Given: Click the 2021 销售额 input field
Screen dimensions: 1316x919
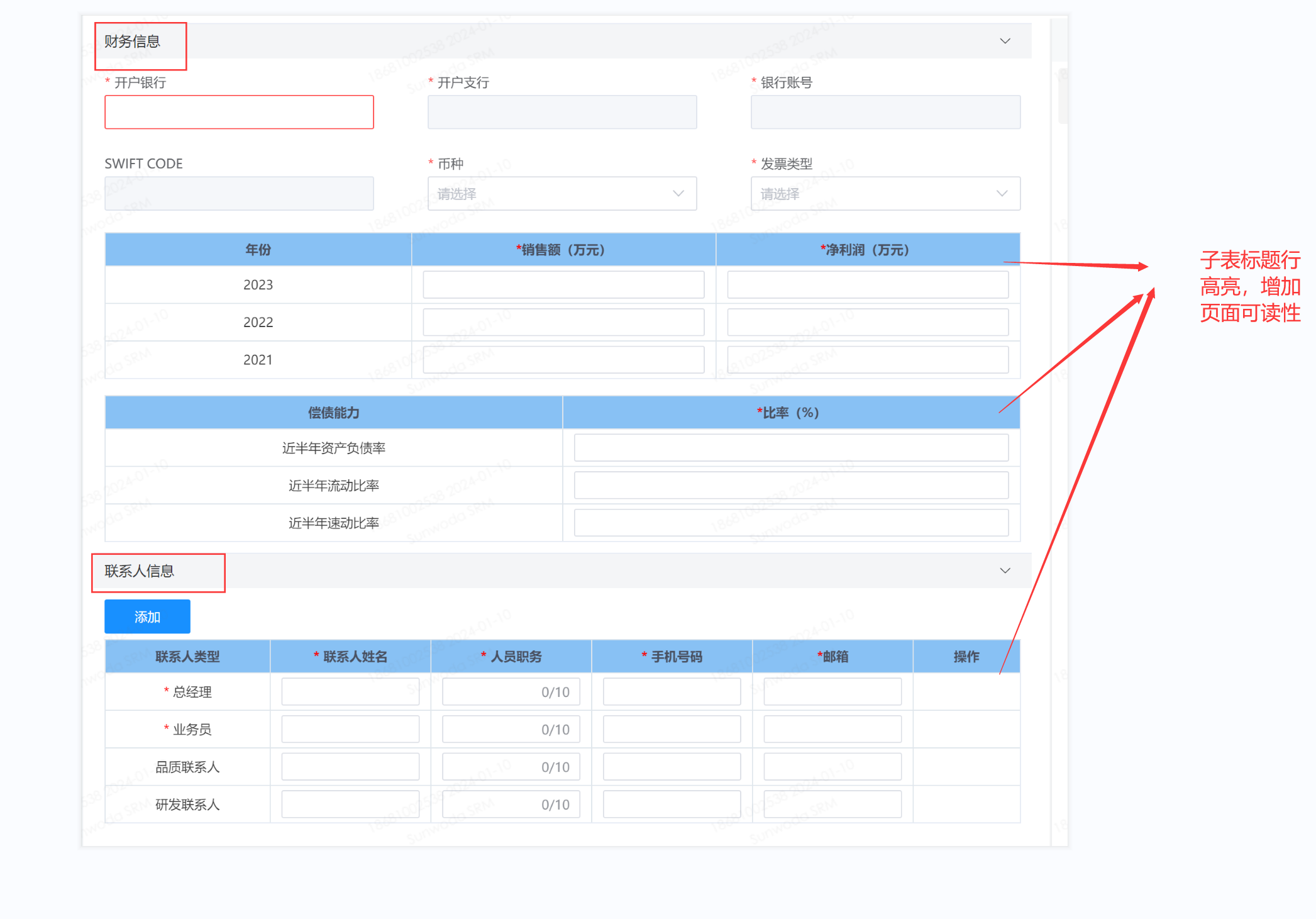Looking at the screenshot, I should click(563, 360).
